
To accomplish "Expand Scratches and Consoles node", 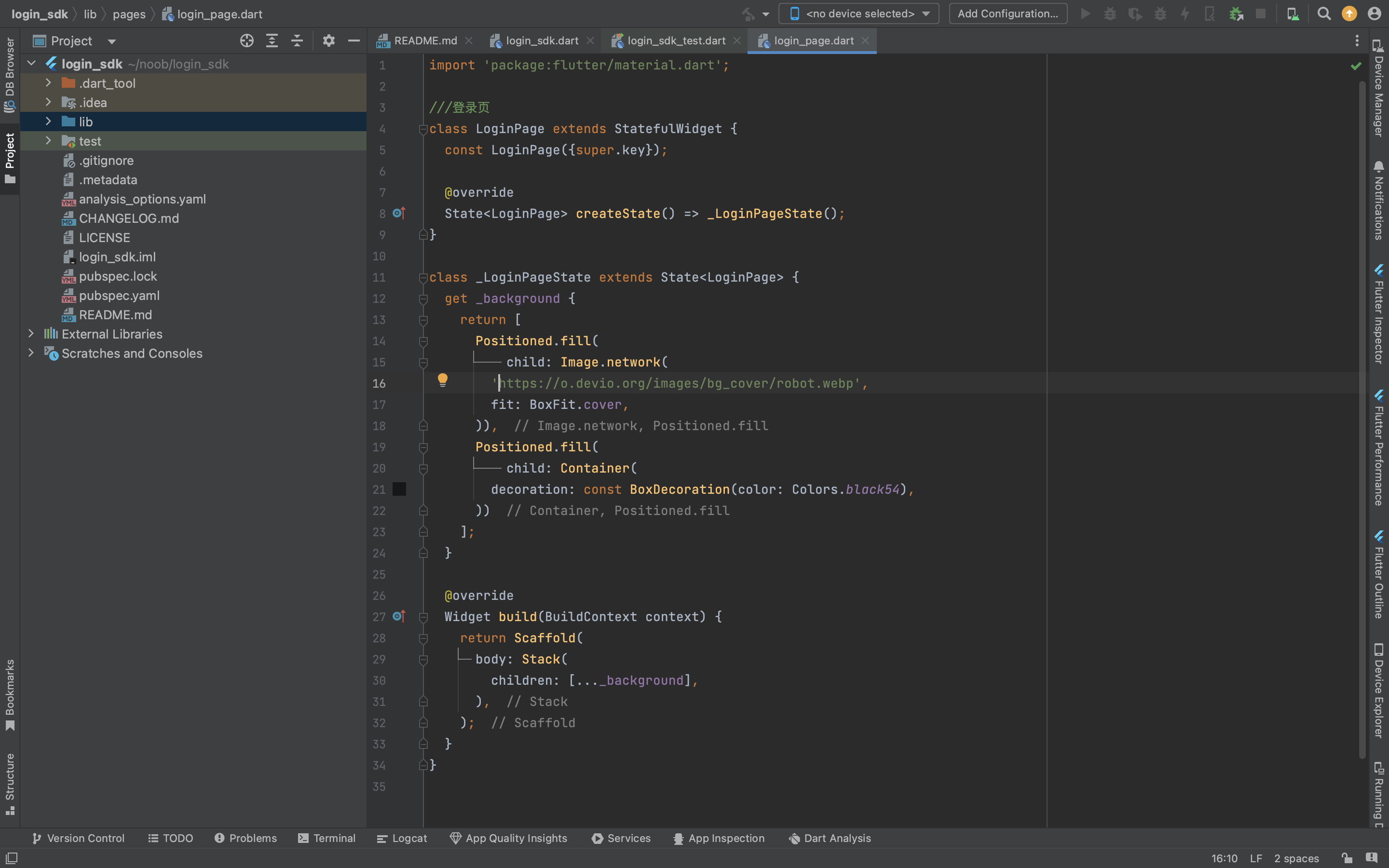I will [x=31, y=353].
